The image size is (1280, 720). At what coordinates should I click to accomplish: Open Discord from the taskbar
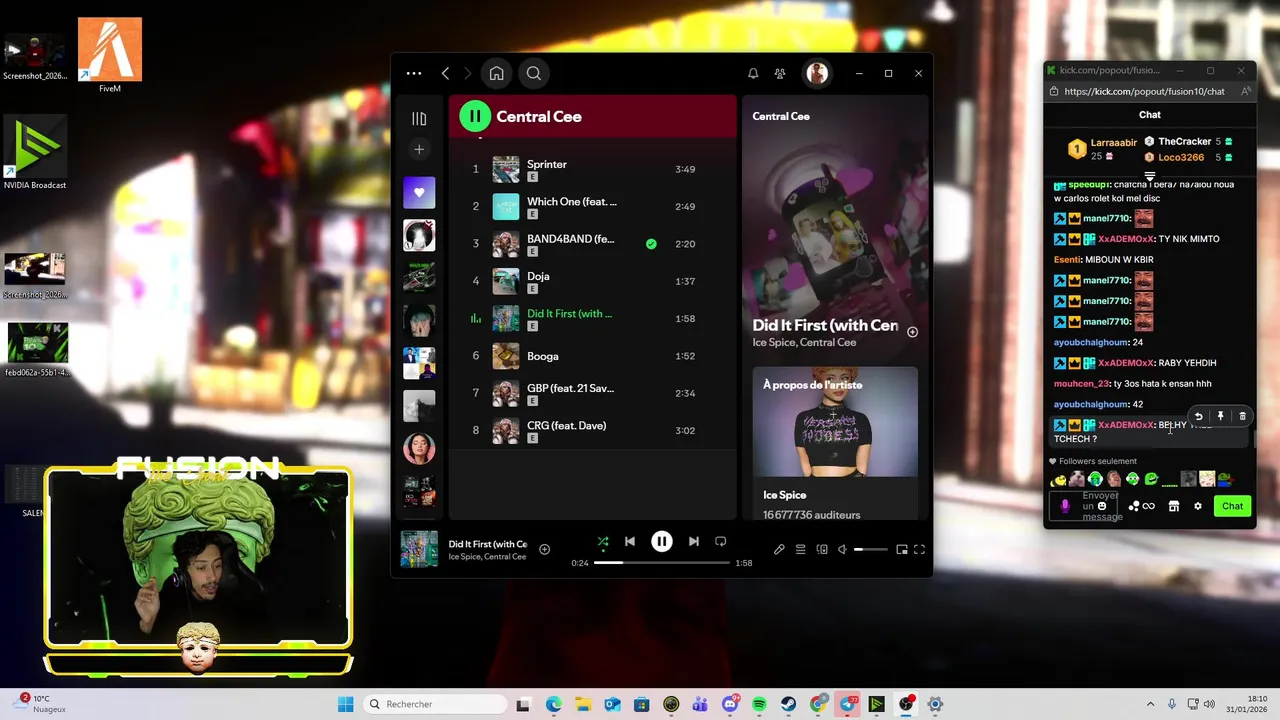[x=730, y=704]
